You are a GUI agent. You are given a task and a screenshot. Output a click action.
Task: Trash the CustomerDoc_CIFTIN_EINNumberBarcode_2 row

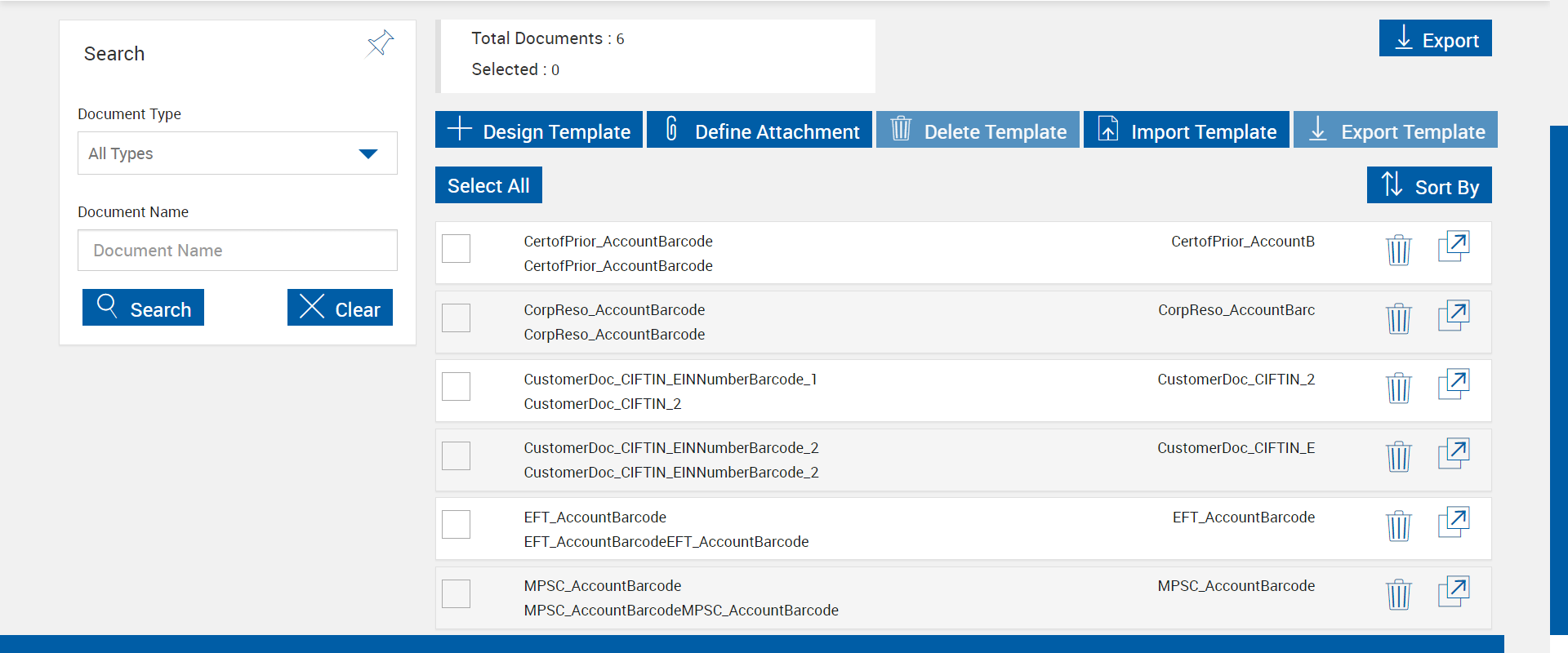coord(1399,456)
